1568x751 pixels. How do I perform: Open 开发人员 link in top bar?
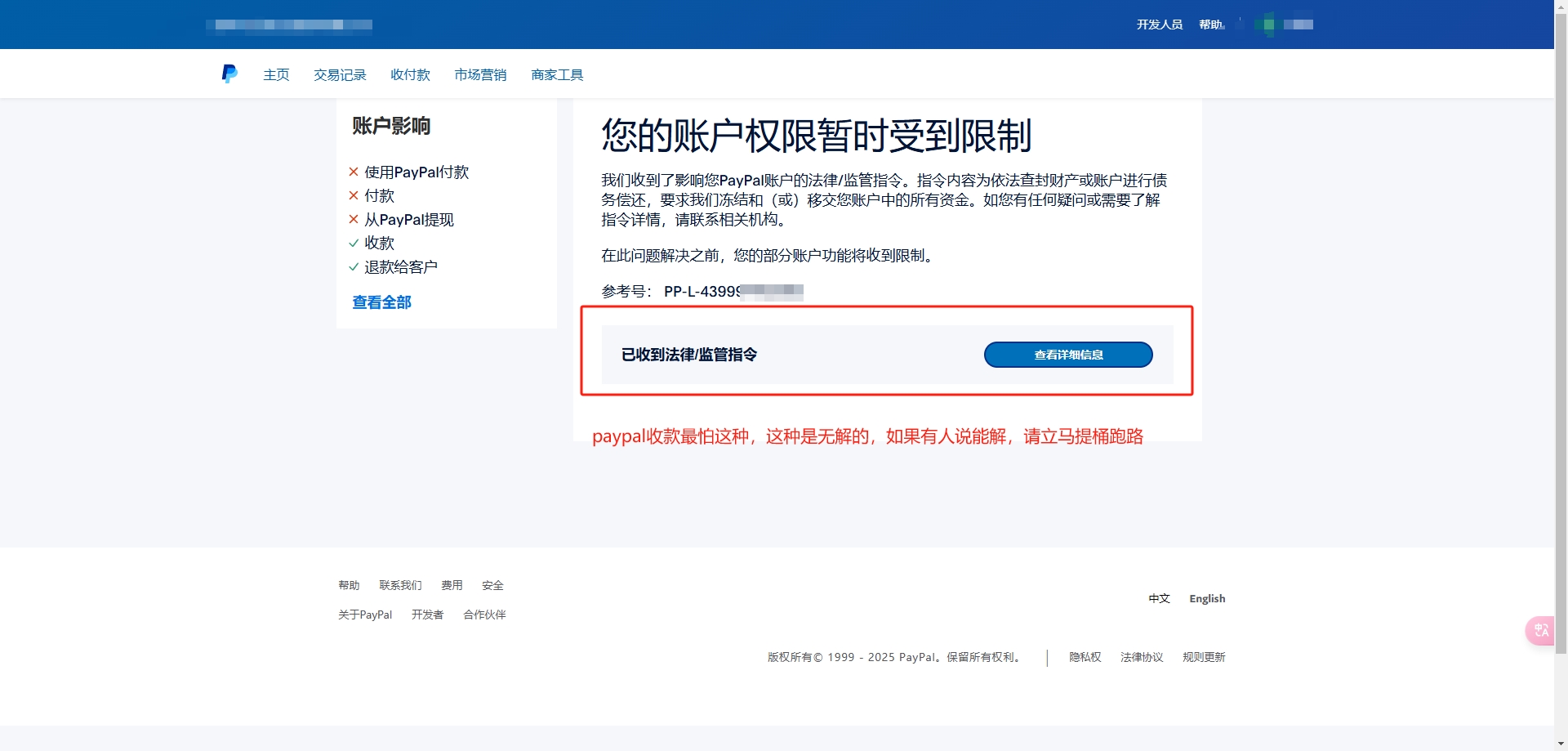1160,25
